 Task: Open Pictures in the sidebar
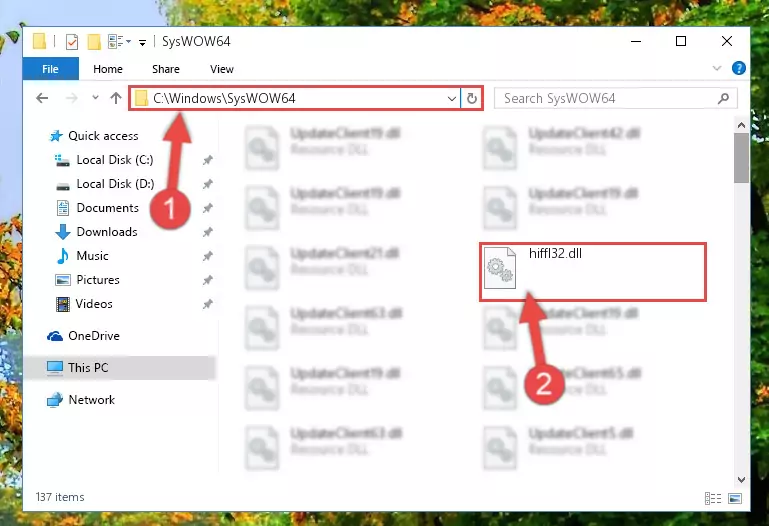[88, 280]
